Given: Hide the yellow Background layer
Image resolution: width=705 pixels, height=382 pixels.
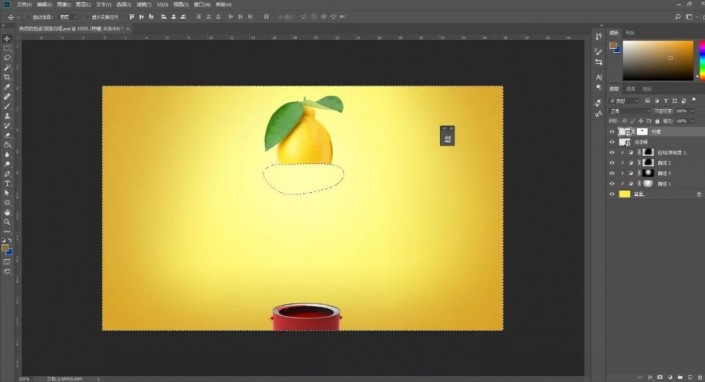Looking at the screenshot, I should [611, 194].
